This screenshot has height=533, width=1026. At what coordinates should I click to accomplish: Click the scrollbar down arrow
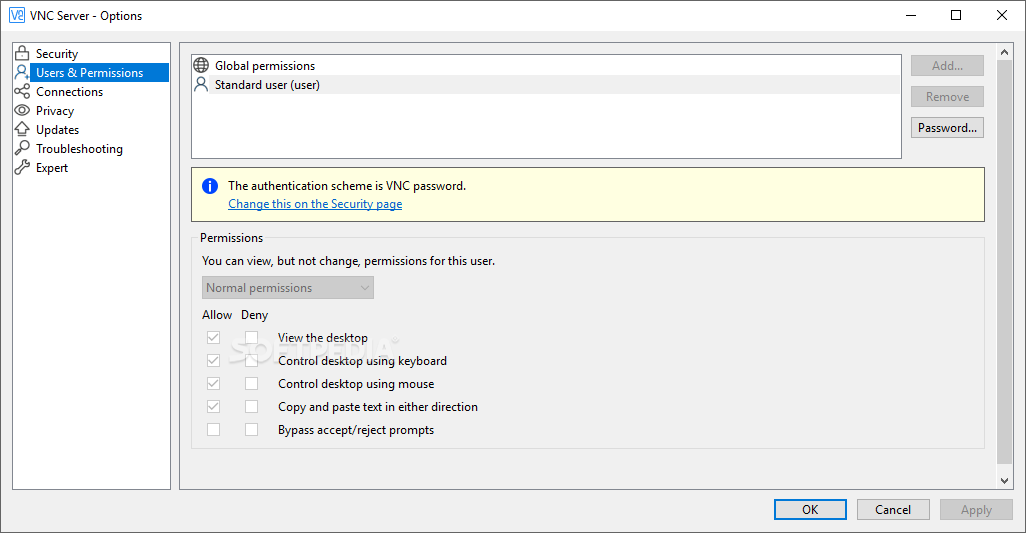pyautogui.click(x=1005, y=481)
